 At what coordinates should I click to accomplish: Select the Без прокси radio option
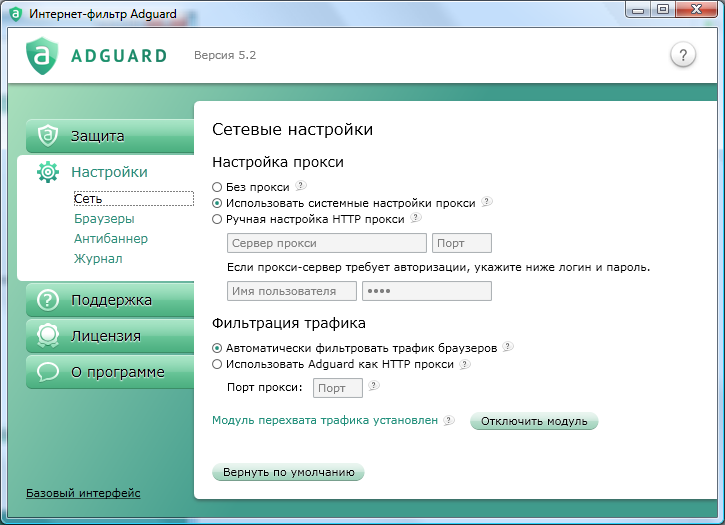pyautogui.click(x=217, y=187)
